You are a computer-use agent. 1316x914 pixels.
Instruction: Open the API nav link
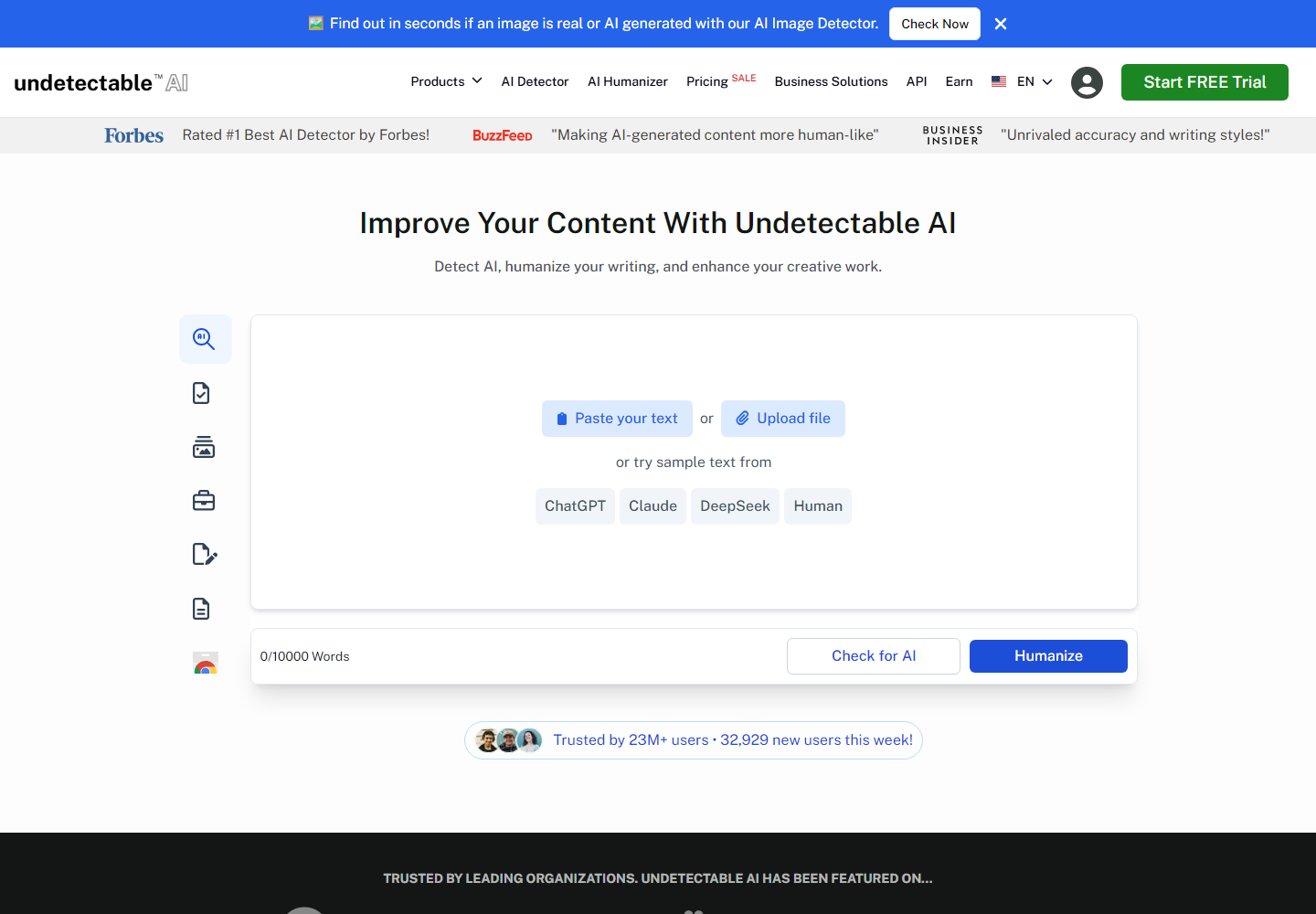917,81
